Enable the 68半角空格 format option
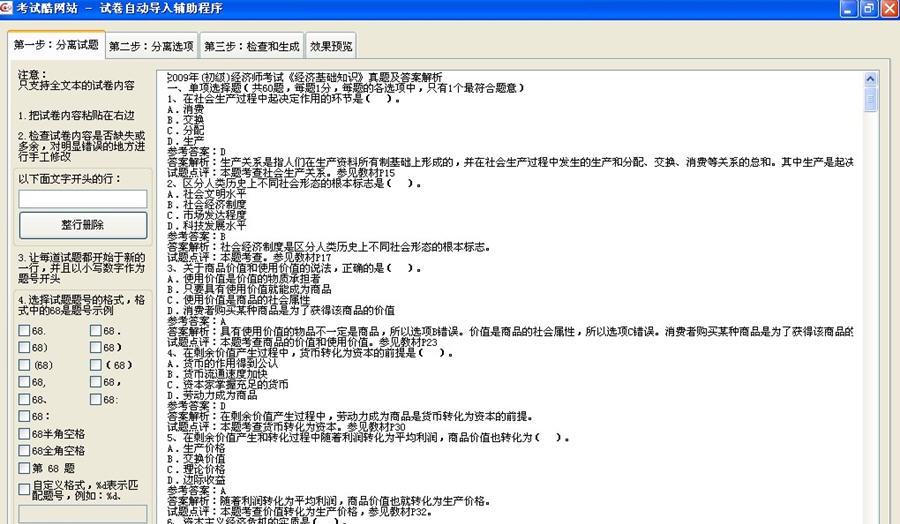The width and height of the screenshot is (900, 524). coord(24,433)
